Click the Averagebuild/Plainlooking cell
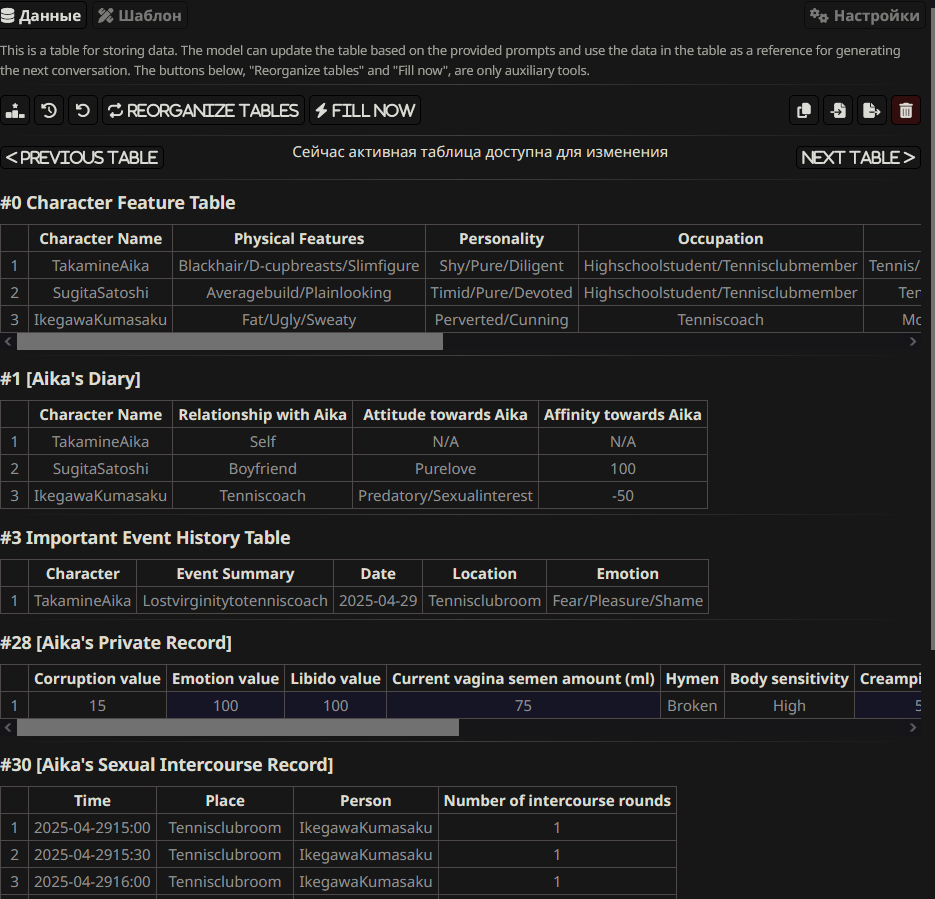This screenshot has height=899, width=935. (299, 293)
